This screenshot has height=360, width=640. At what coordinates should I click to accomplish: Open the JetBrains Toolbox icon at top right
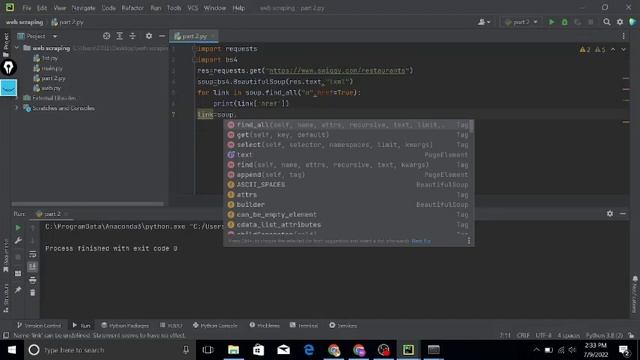point(633,22)
